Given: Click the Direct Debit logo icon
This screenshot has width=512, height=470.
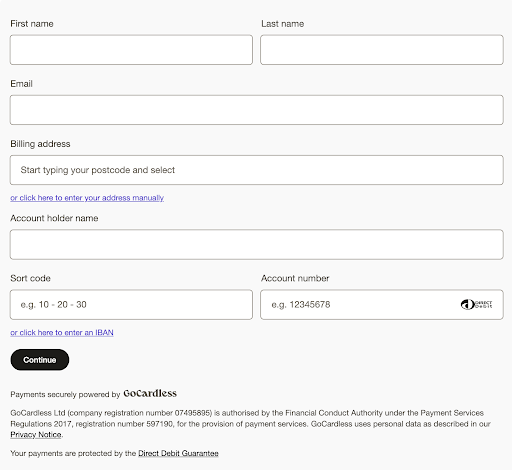Looking at the screenshot, I should click(x=476, y=304).
